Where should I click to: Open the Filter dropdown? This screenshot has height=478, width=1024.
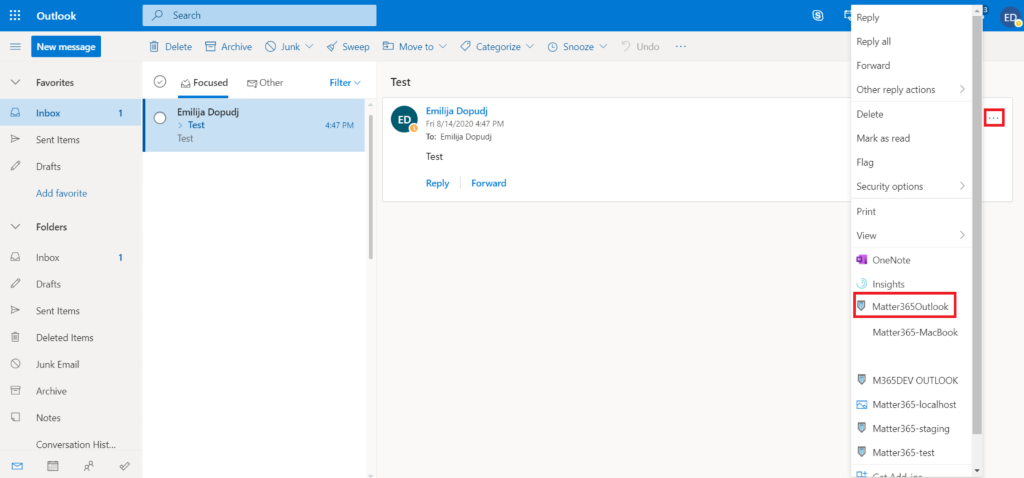pyautogui.click(x=345, y=83)
